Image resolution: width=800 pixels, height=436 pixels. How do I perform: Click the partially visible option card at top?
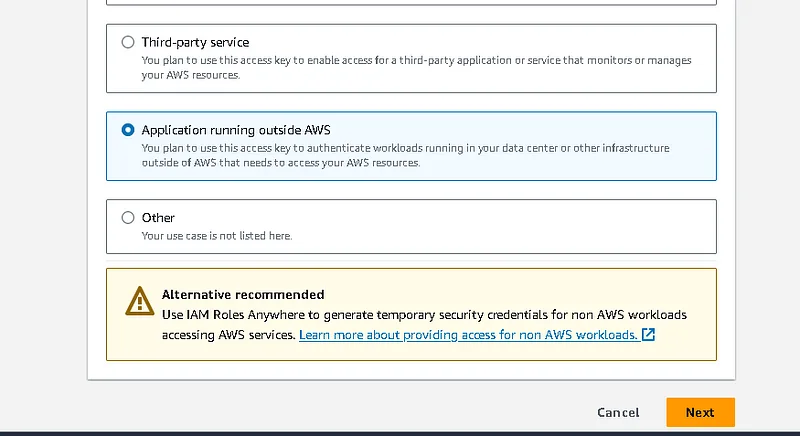click(411, 3)
